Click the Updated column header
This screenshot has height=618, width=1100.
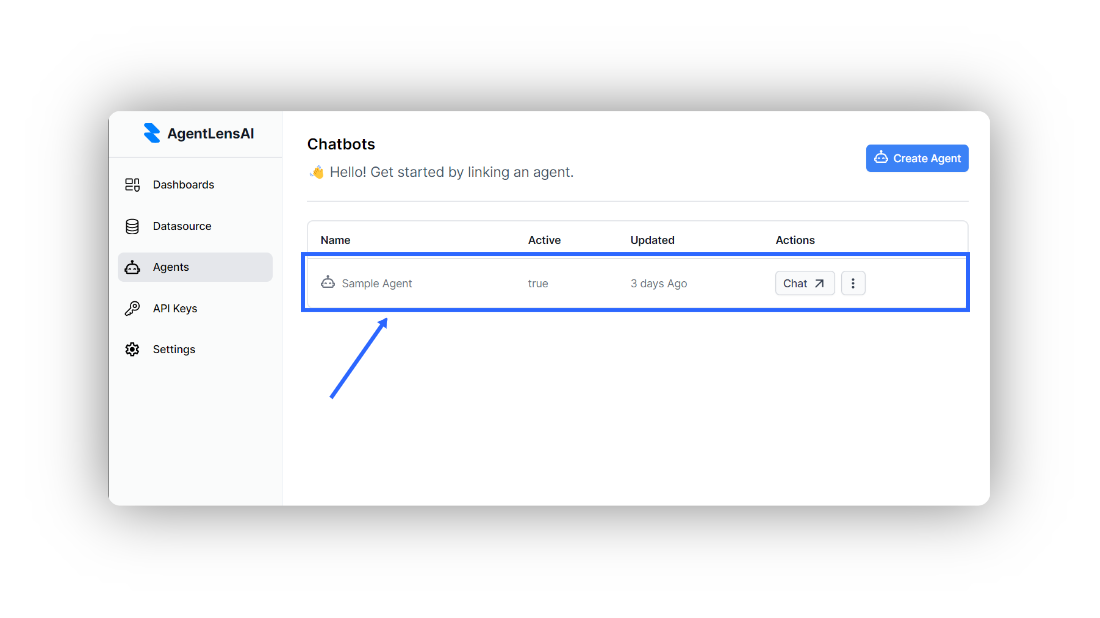tap(652, 240)
